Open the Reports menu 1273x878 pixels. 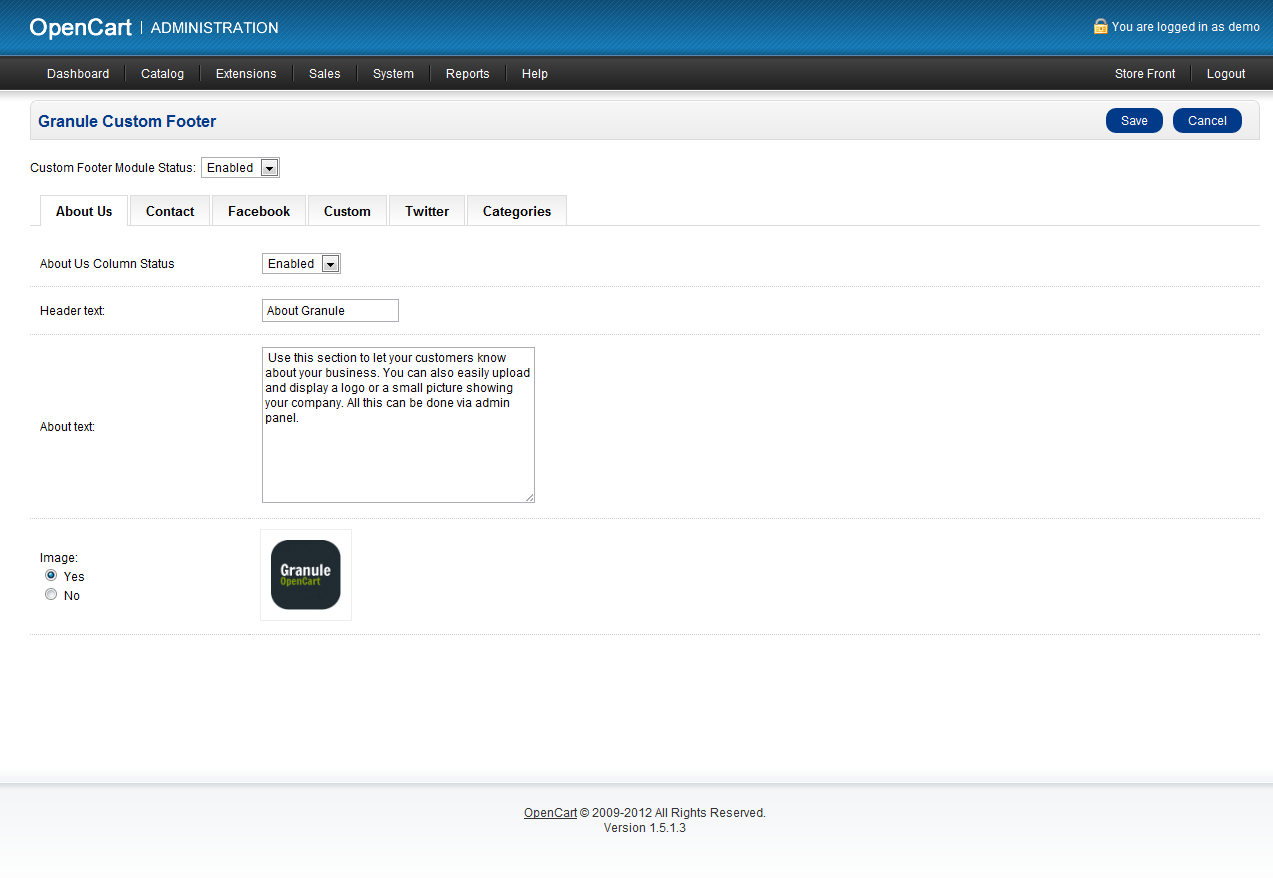pyautogui.click(x=468, y=74)
